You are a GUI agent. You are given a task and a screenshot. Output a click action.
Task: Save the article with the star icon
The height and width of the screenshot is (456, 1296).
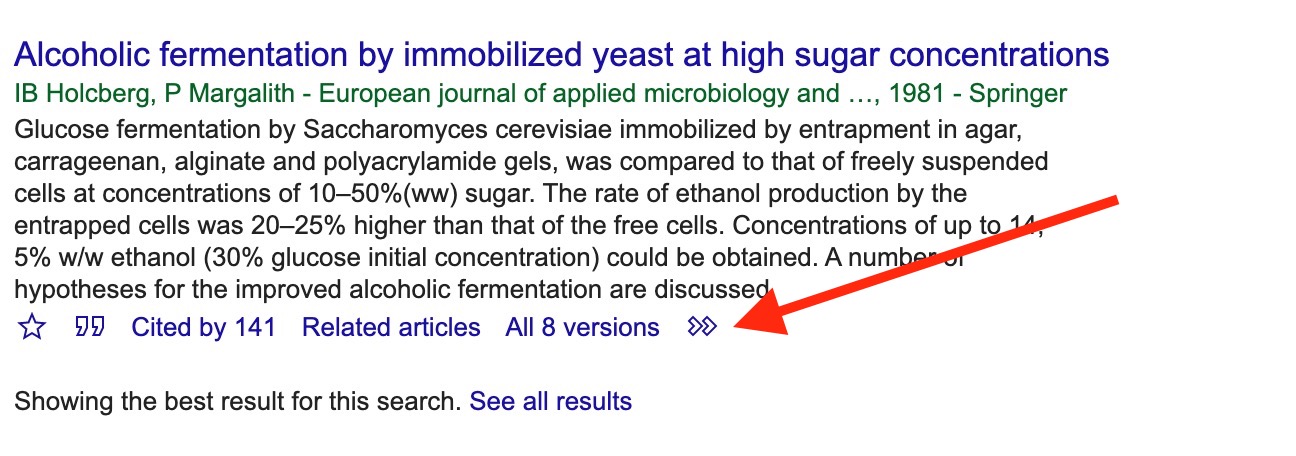click(32, 328)
